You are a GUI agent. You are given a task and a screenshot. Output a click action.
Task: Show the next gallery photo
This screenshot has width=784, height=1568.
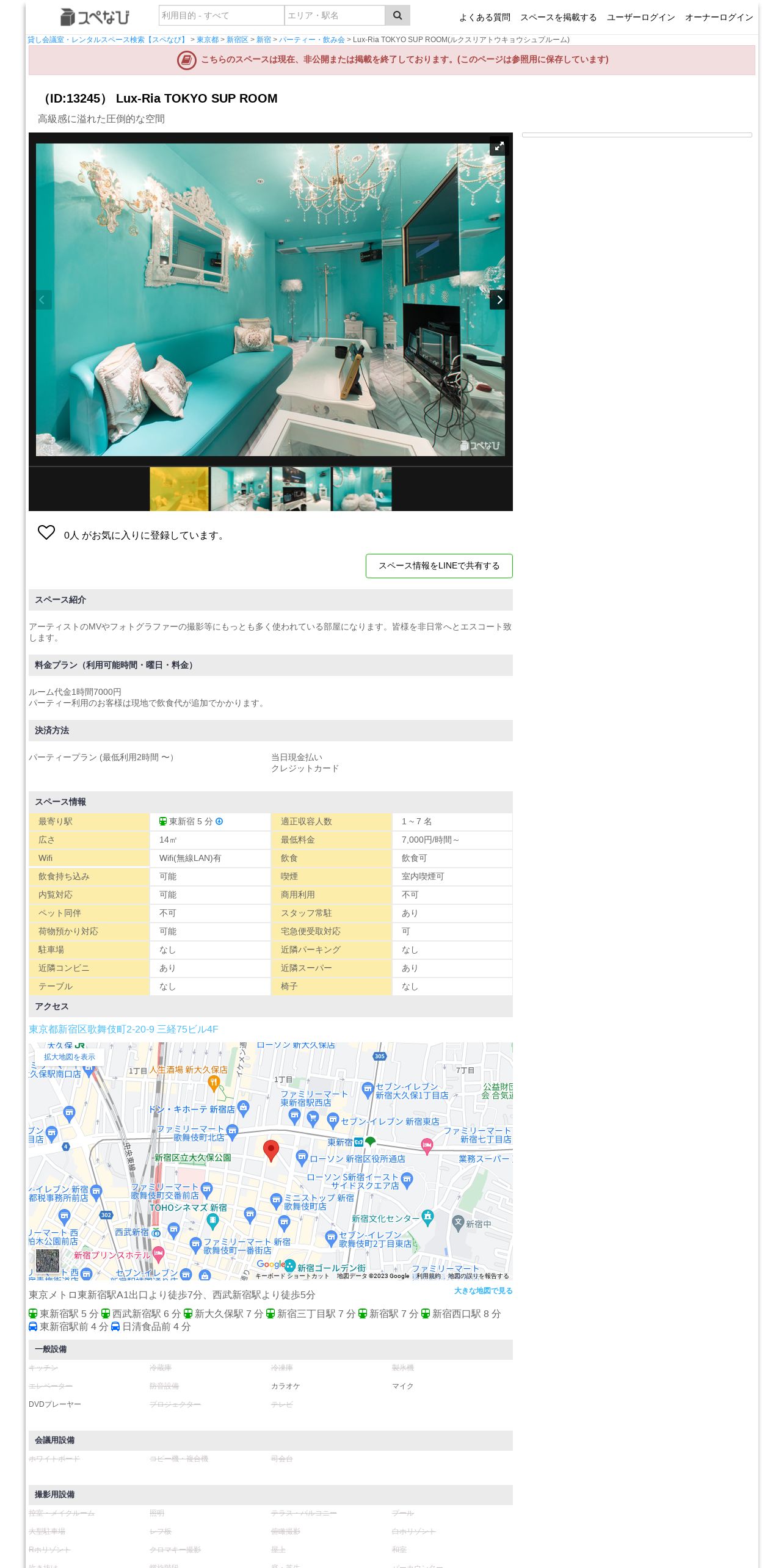click(499, 300)
